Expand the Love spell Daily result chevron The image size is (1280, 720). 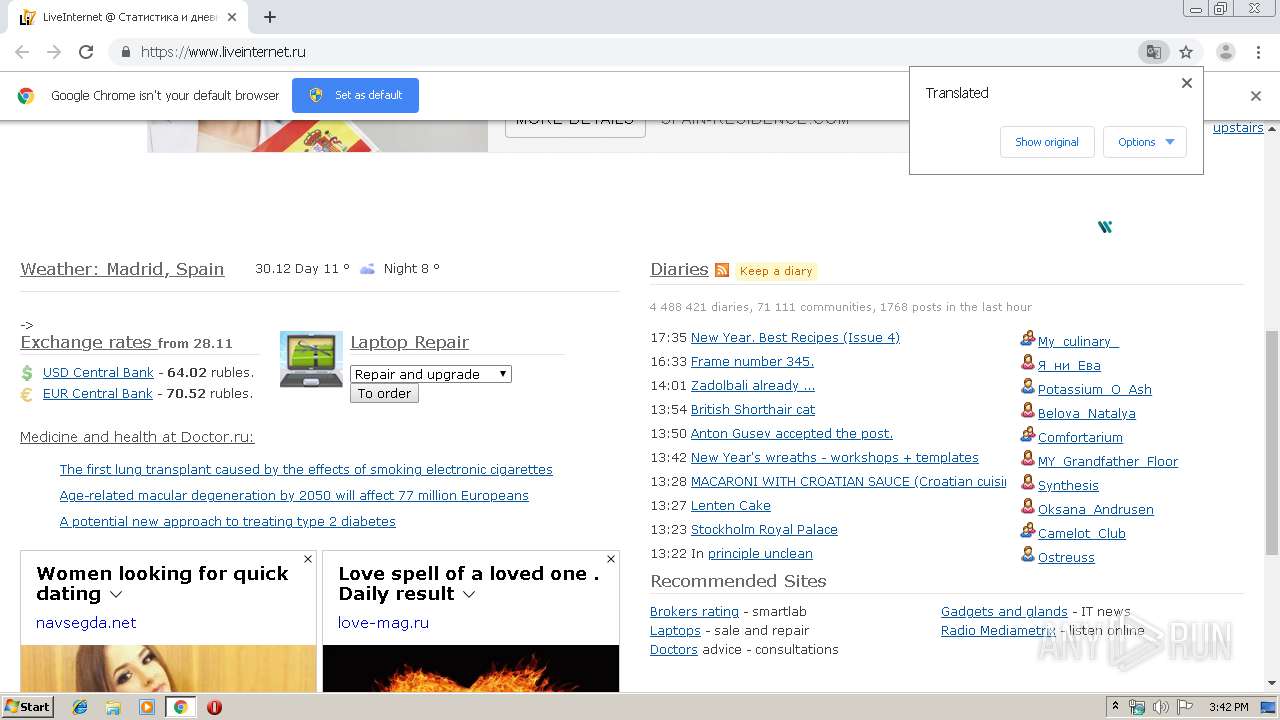pyautogui.click(x=469, y=594)
